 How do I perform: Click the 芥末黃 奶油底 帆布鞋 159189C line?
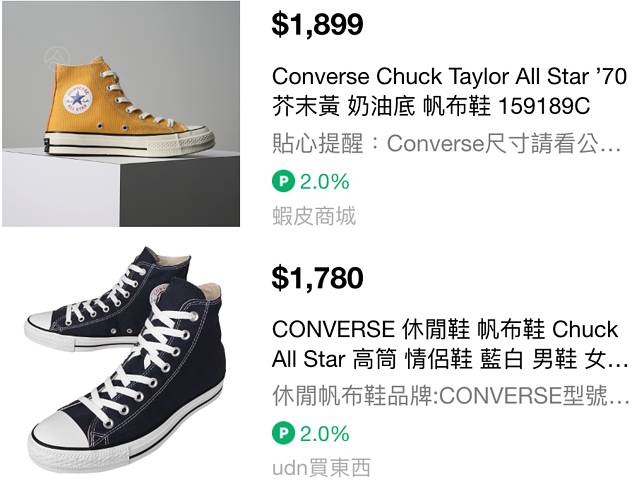pos(431,106)
